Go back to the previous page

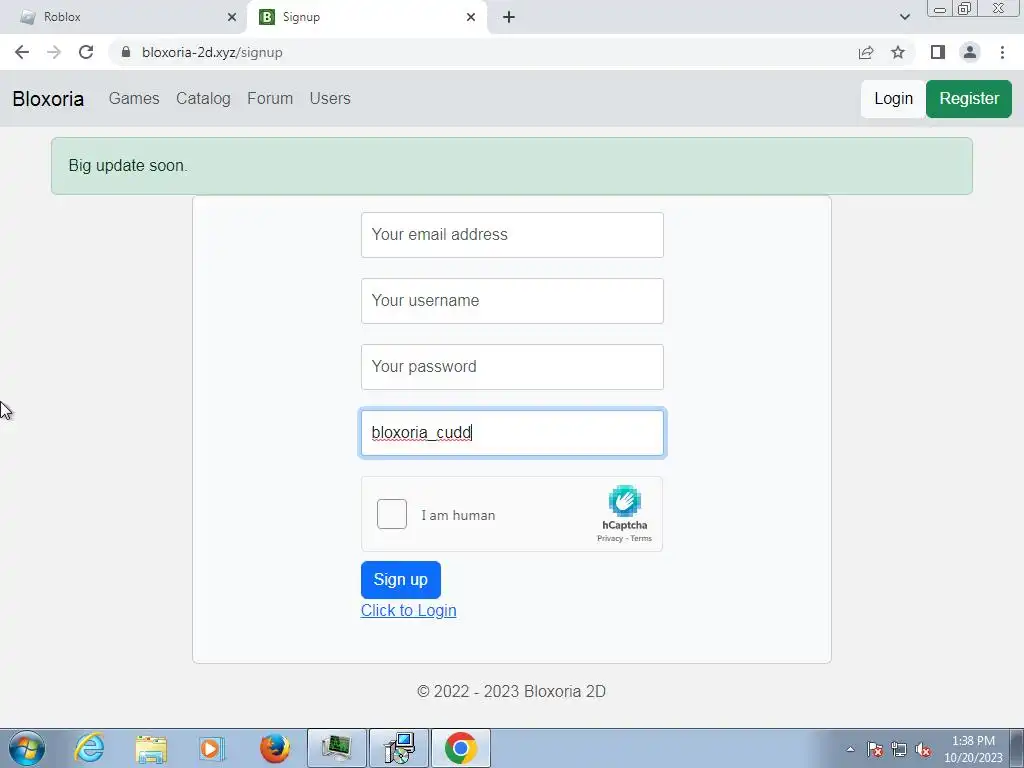pyautogui.click(x=22, y=52)
